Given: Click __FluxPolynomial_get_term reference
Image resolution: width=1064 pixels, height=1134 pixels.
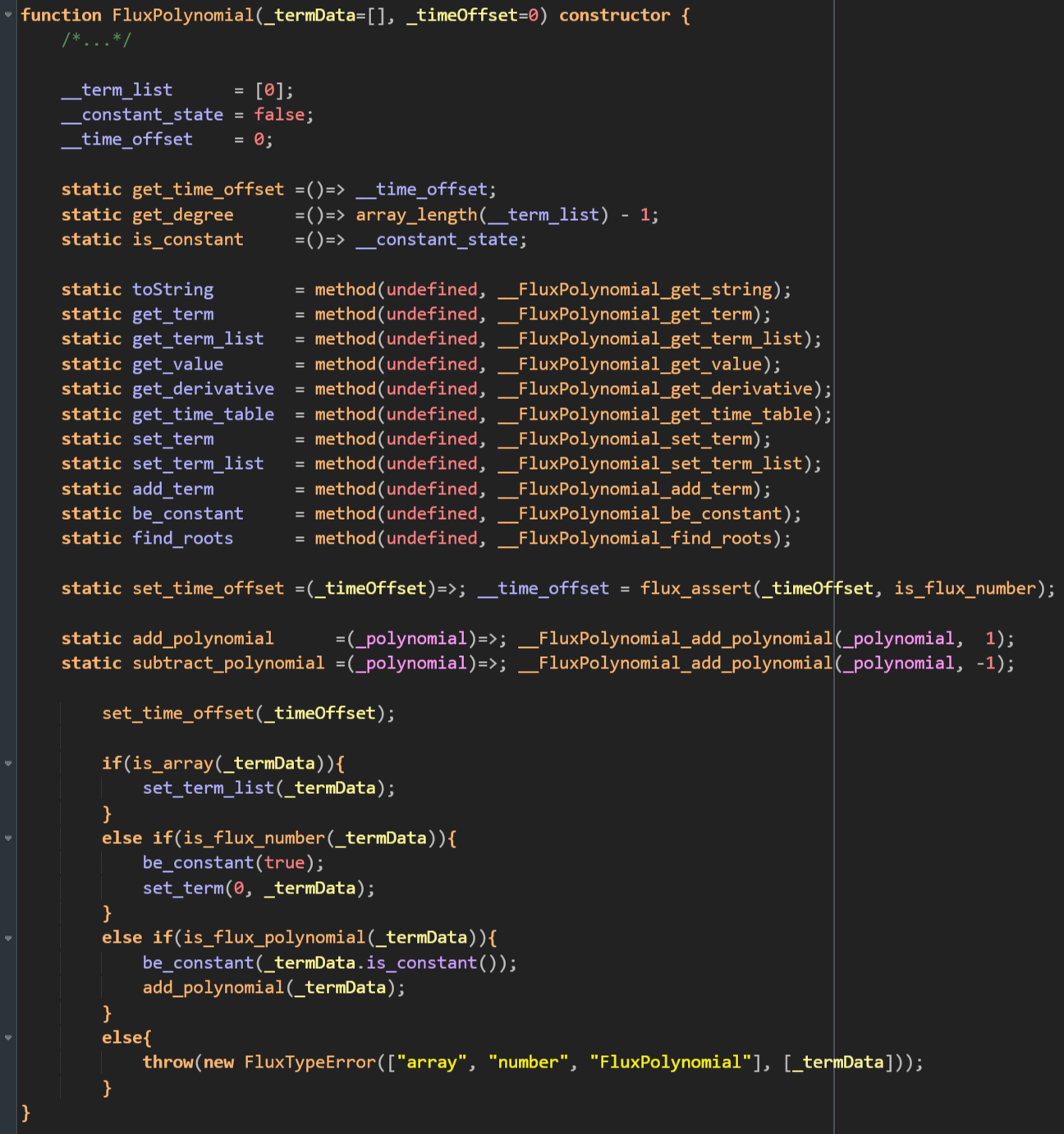Looking at the screenshot, I should tap(625, 314).
